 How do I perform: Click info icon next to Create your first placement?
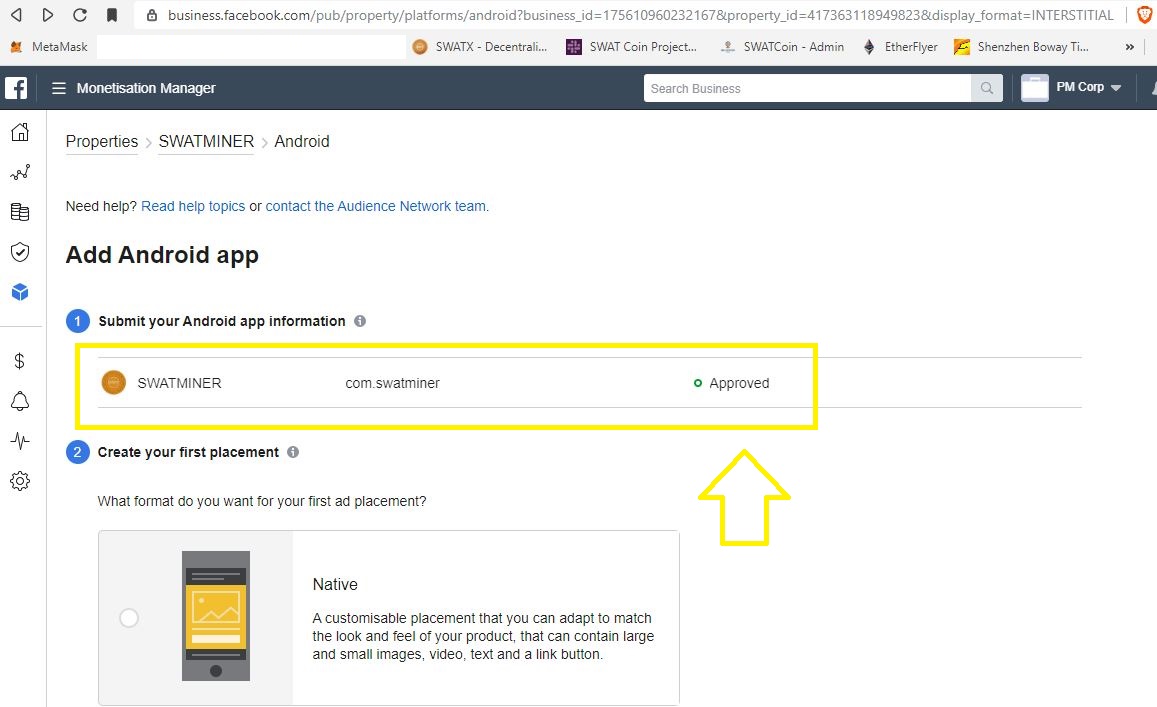tap(293, 452)
